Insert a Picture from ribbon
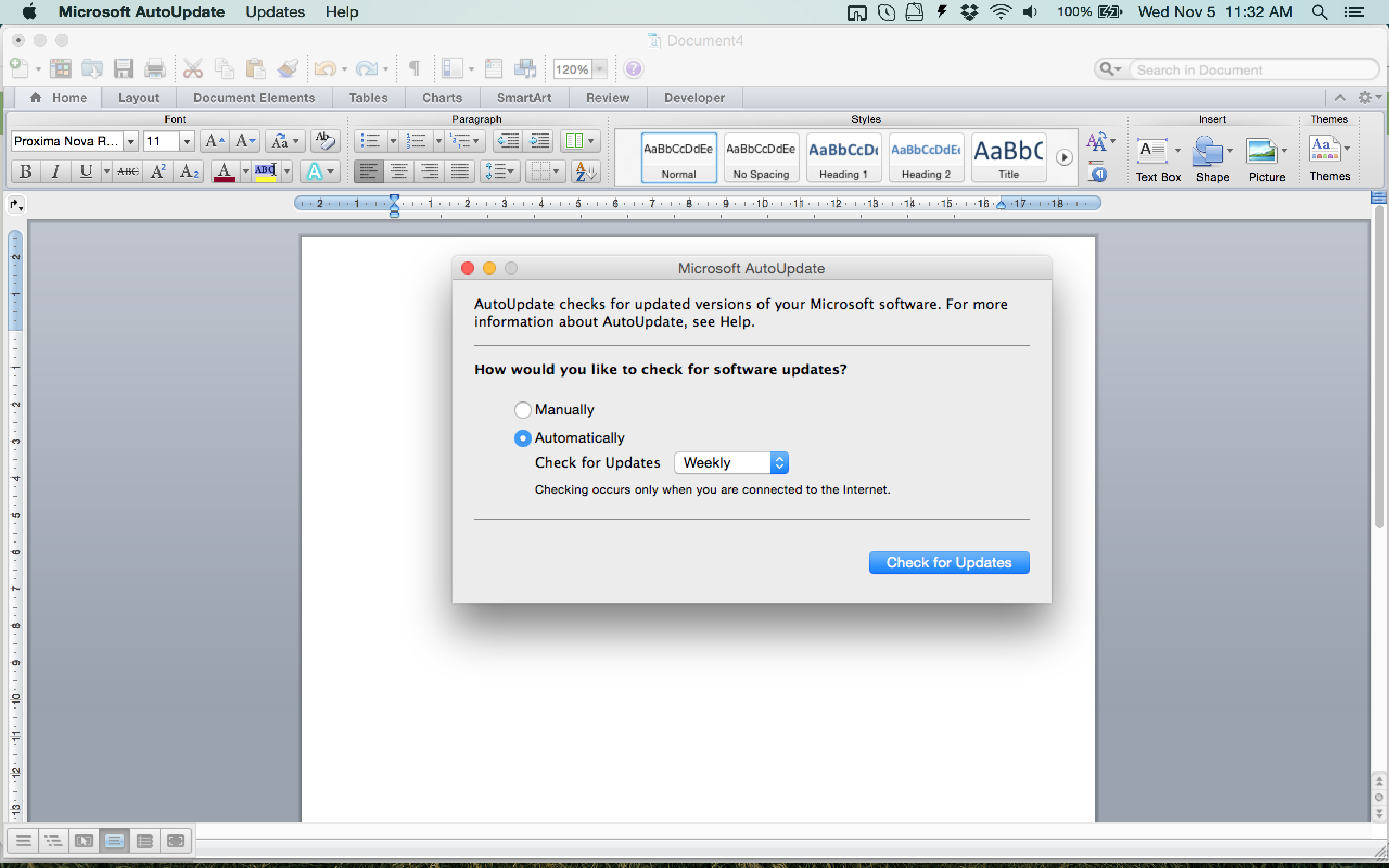 tap(1267, 159)
